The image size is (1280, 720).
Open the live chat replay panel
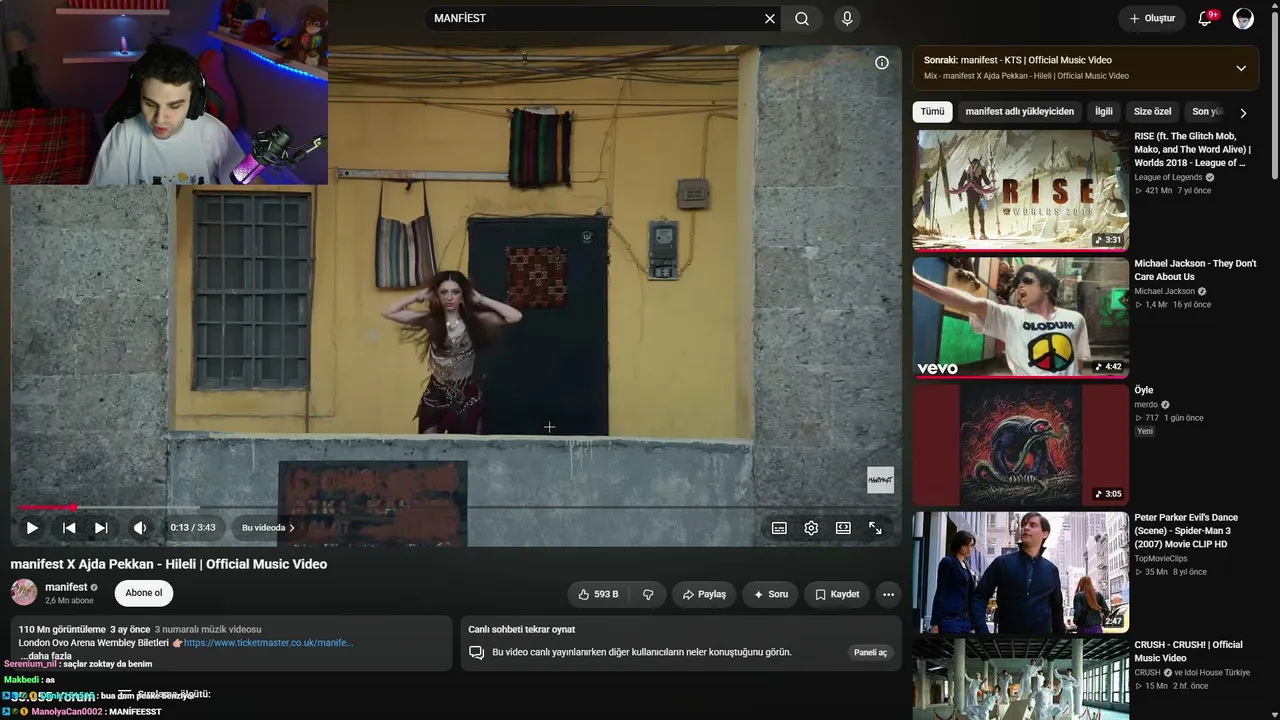click(x=870, y=652)
